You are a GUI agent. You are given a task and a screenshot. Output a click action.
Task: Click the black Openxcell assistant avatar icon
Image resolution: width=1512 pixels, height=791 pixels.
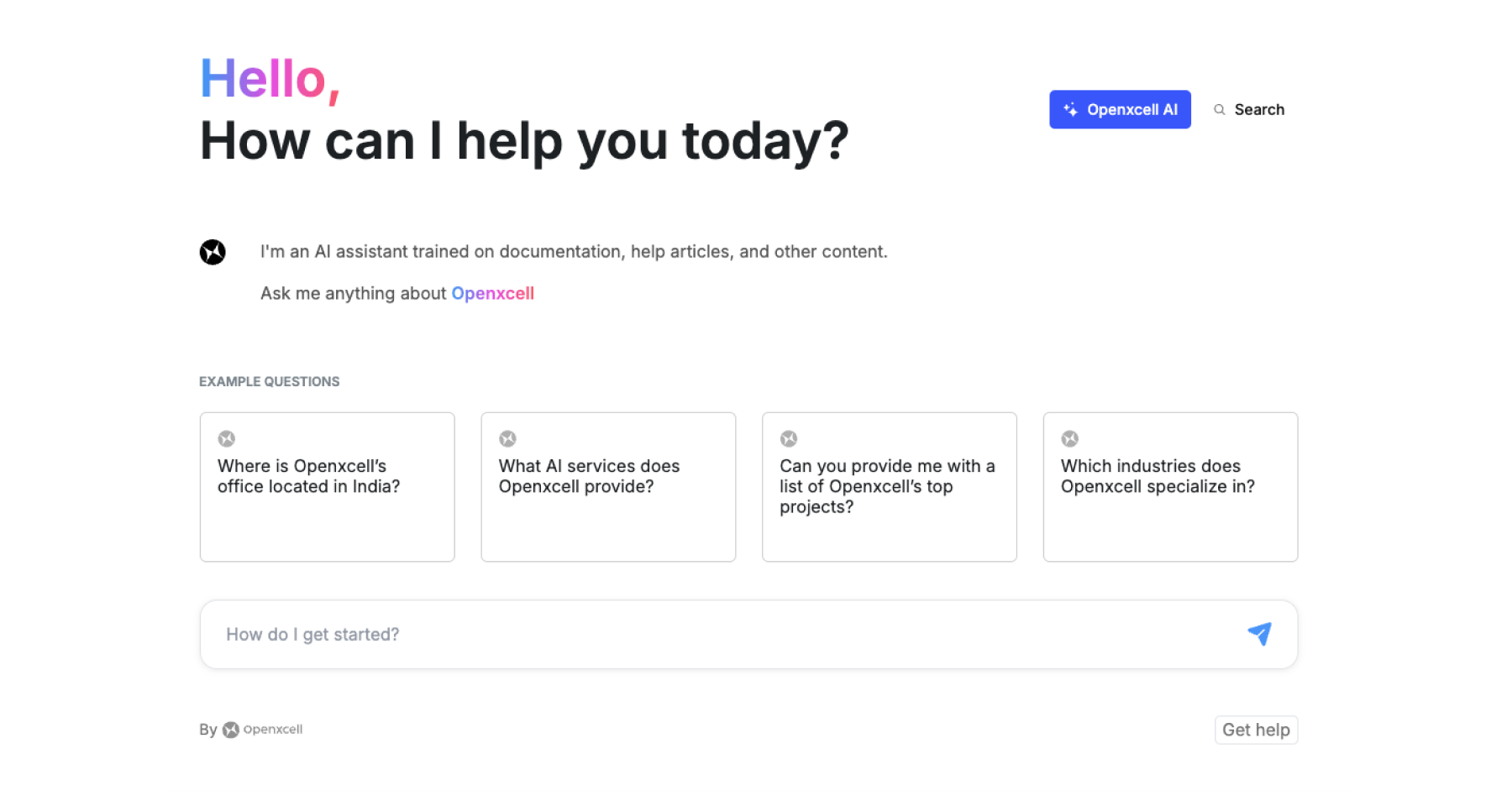tap(213, 252)
